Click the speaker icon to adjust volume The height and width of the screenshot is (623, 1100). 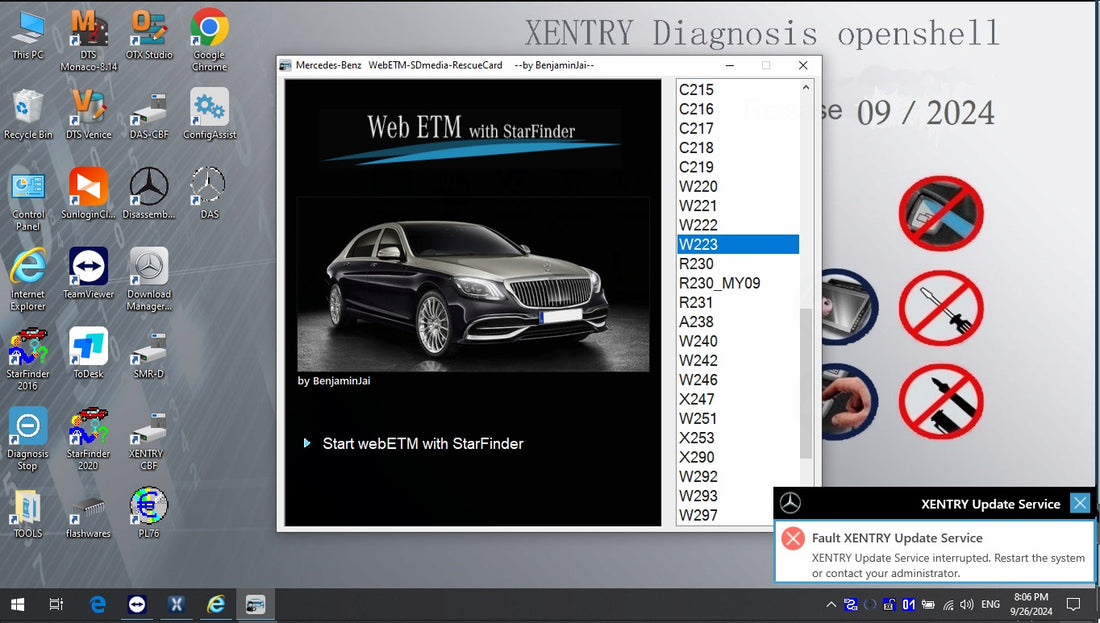tap(966, 604)
